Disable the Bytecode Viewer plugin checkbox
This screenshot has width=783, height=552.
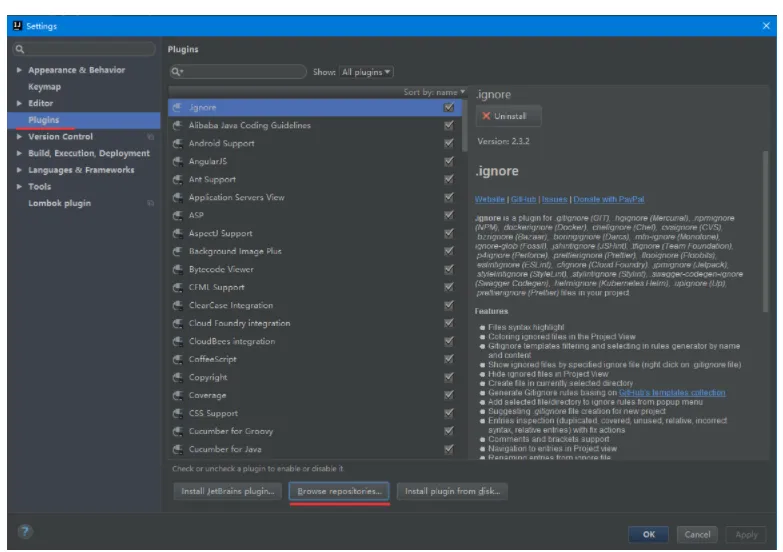pos(449,269)
